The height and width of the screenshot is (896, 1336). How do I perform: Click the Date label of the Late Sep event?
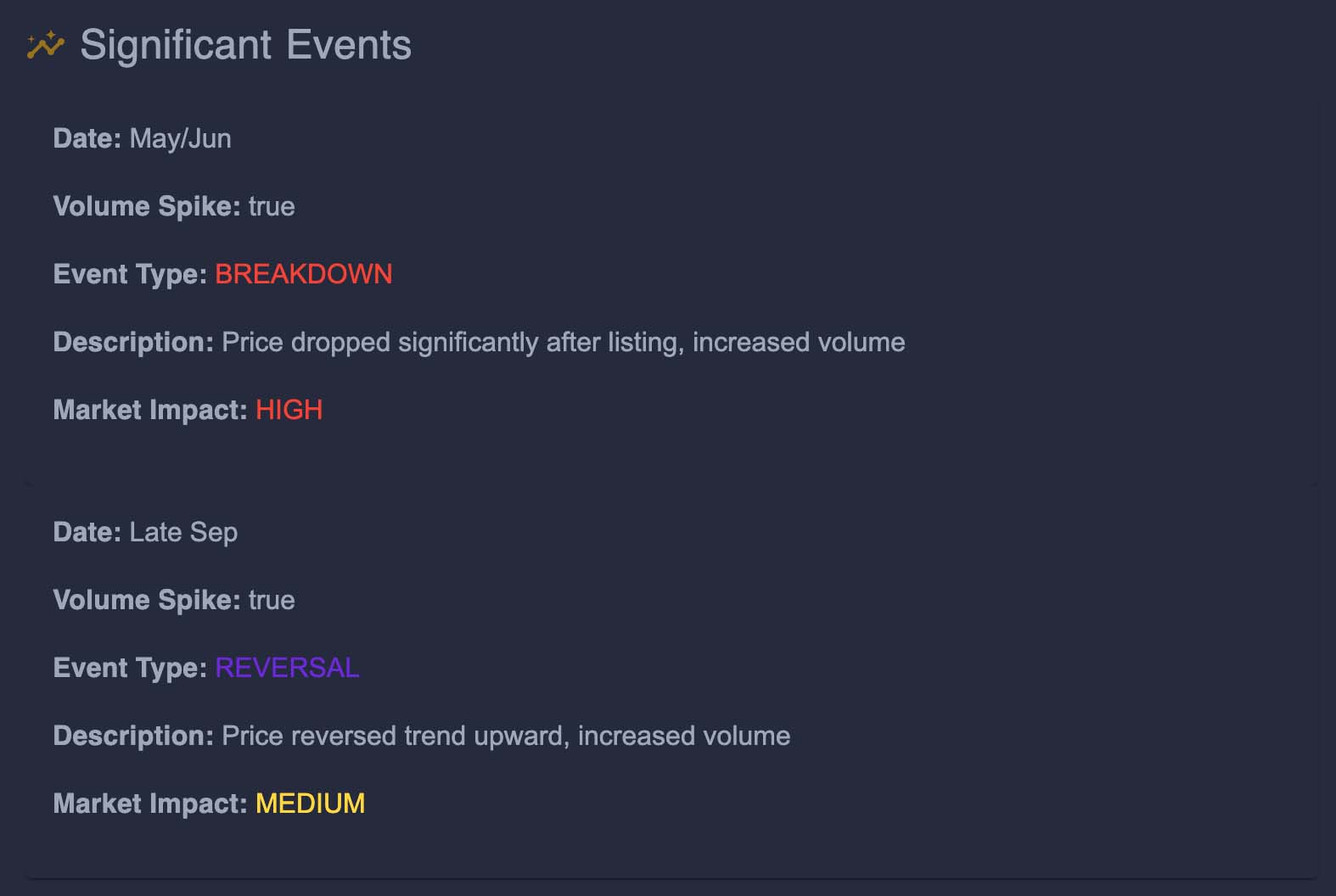pyautogui.click(x=87, y=532)
